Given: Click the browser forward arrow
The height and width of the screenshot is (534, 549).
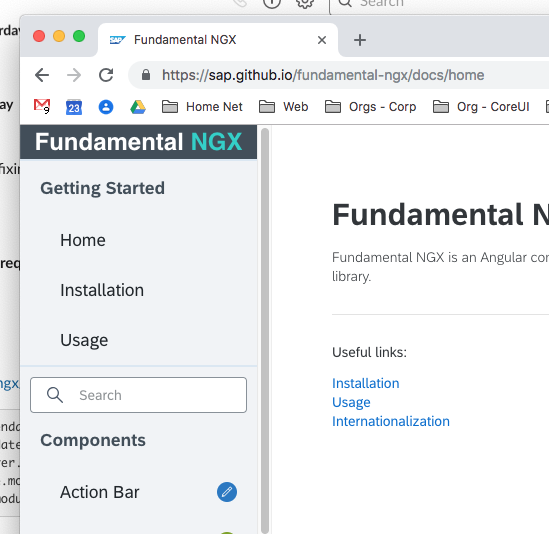Looking at the screenshot, I should [74, 75].
